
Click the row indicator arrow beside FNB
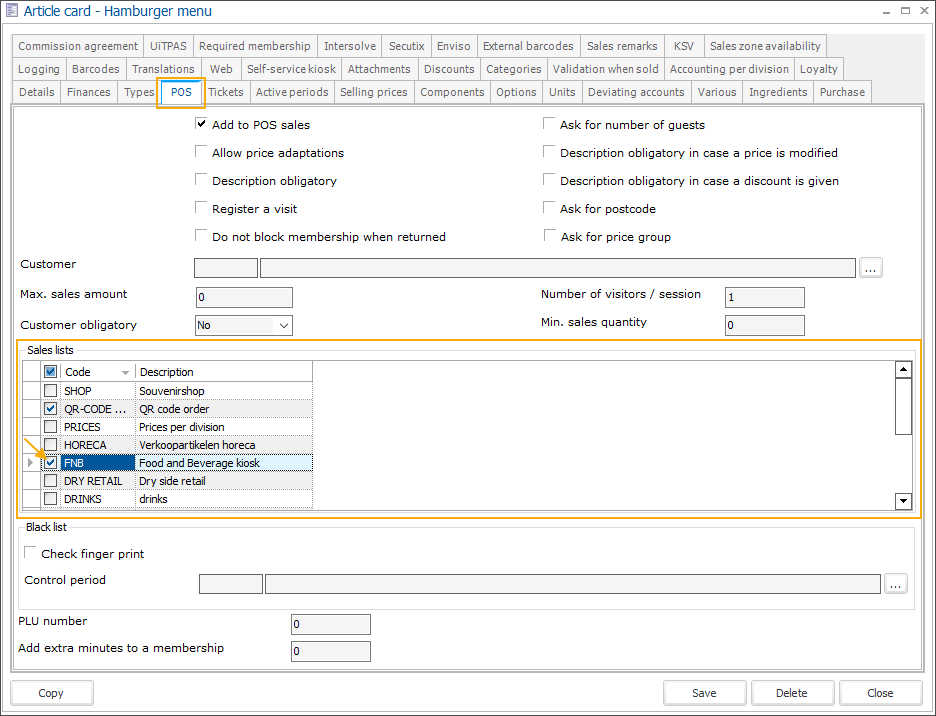(x=30, y=463)
